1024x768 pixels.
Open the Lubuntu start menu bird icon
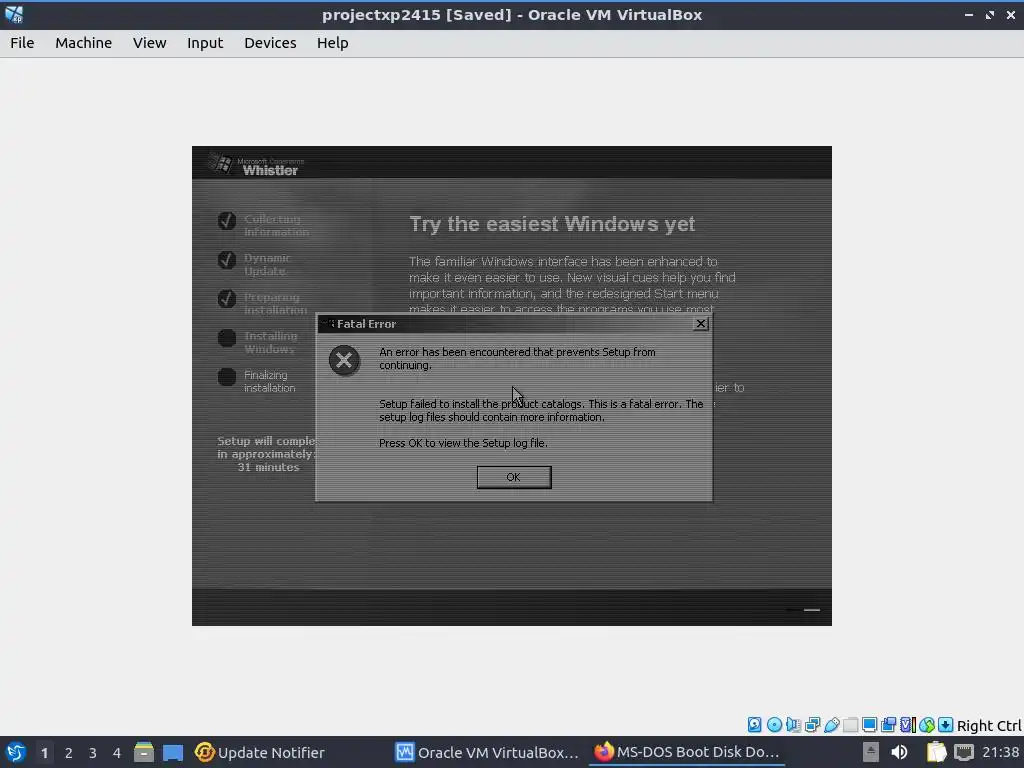click(15, 752)
